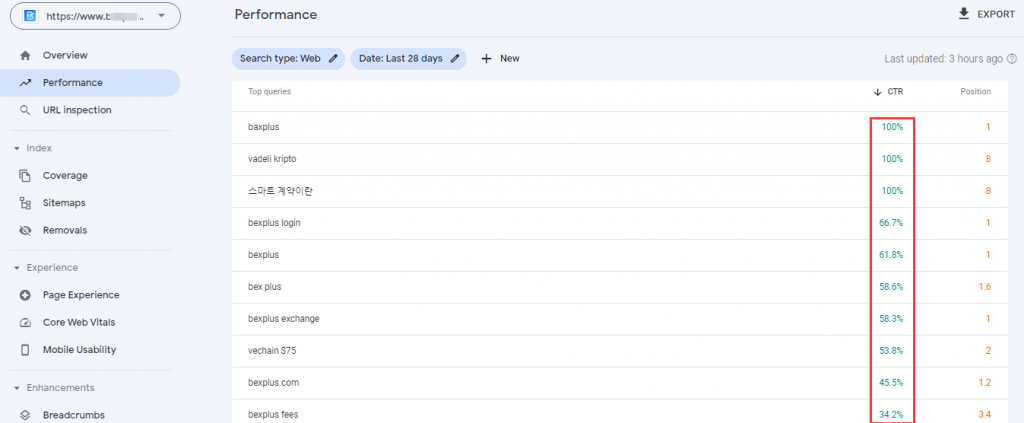
Task: Click the Export download icon
Action: [x=964, y=14]
